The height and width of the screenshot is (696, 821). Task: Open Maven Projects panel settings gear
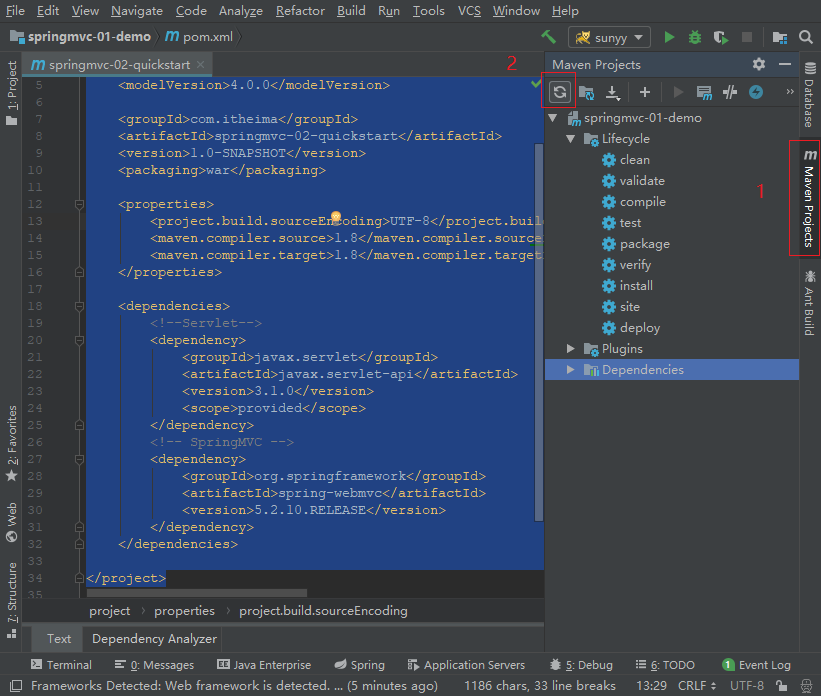[759, 64]
